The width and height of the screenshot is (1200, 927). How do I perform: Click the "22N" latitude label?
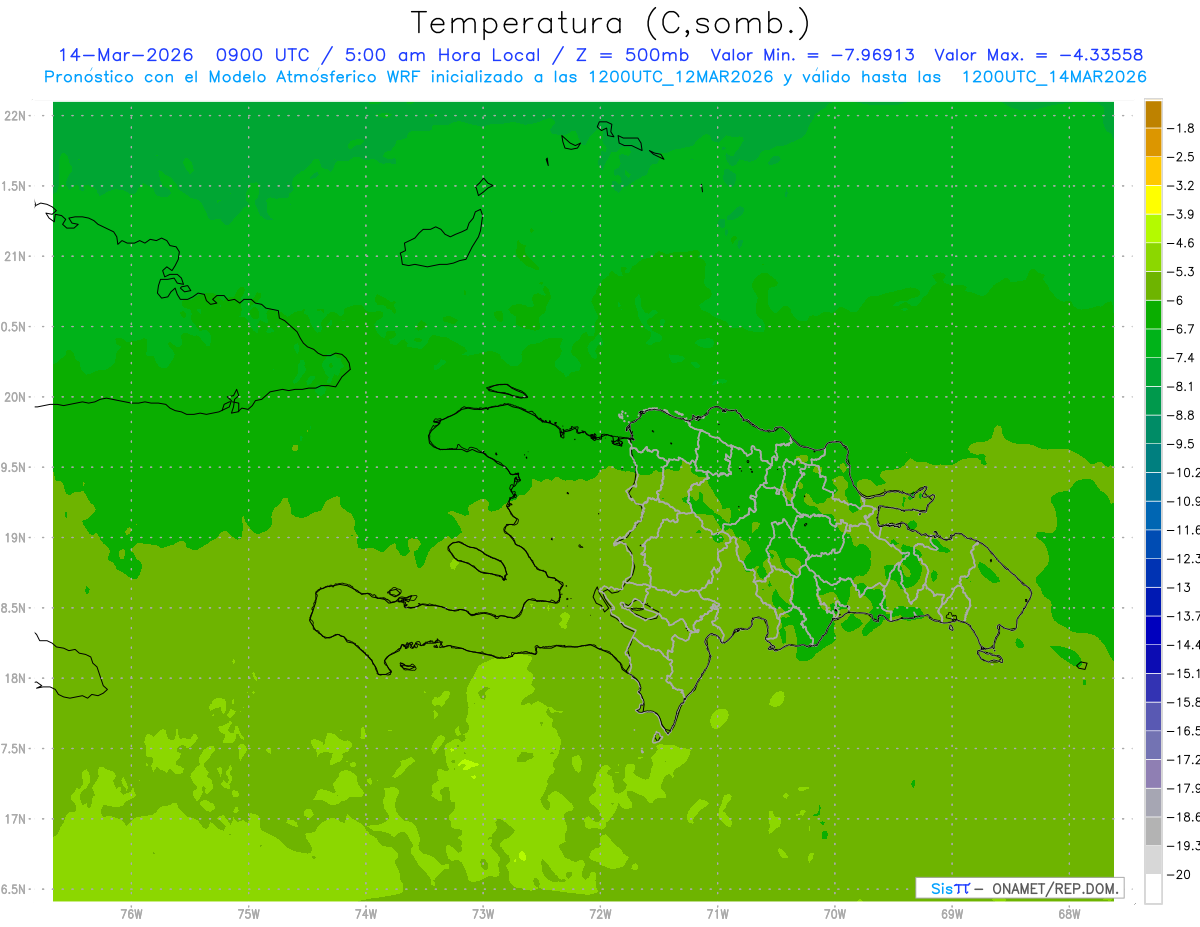tap(16, 116)
